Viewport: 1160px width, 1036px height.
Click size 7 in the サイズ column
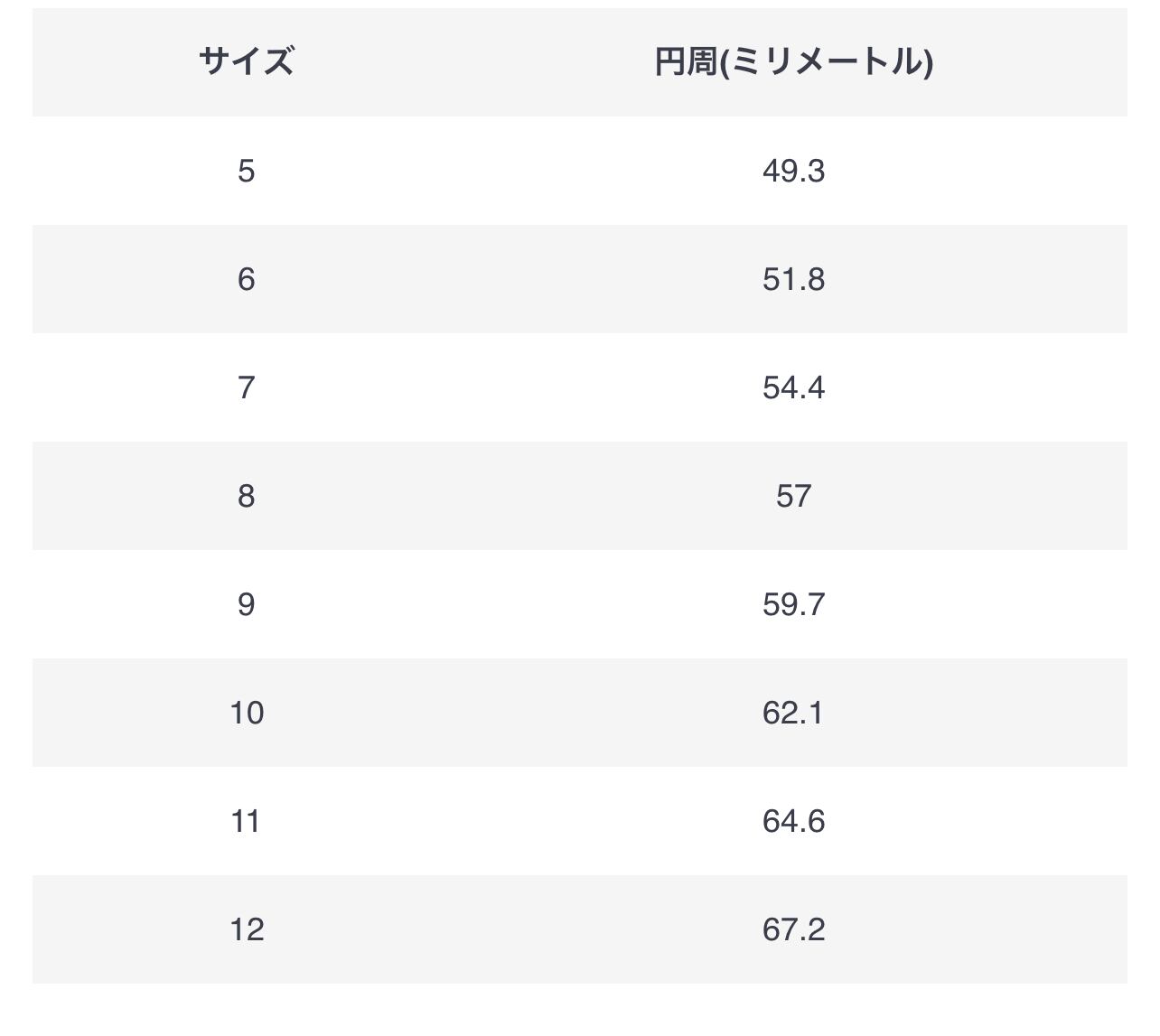click(x=246, y=387)
